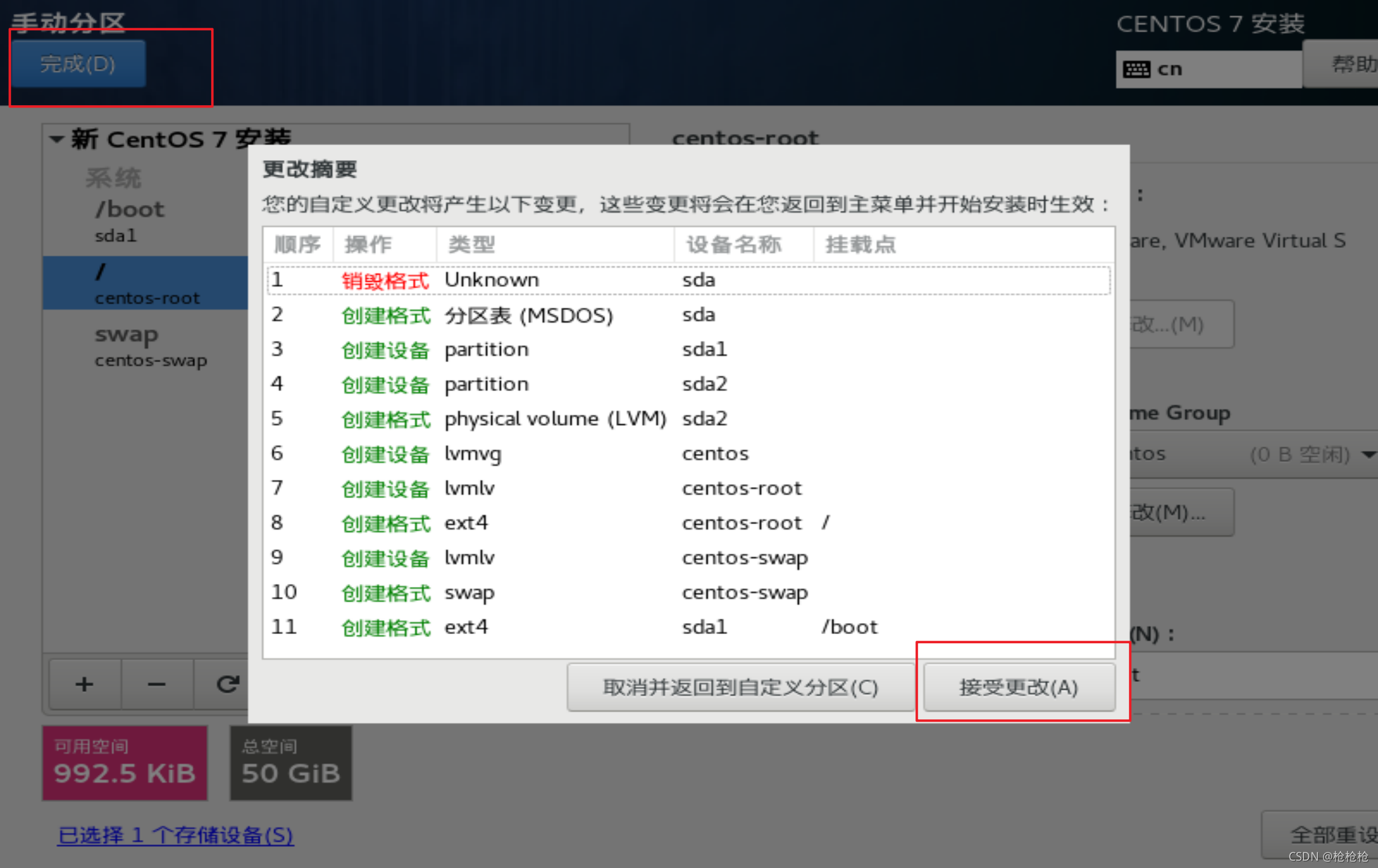Open 已选择 1 个存储设备(S) link

[x=175, y=835]
